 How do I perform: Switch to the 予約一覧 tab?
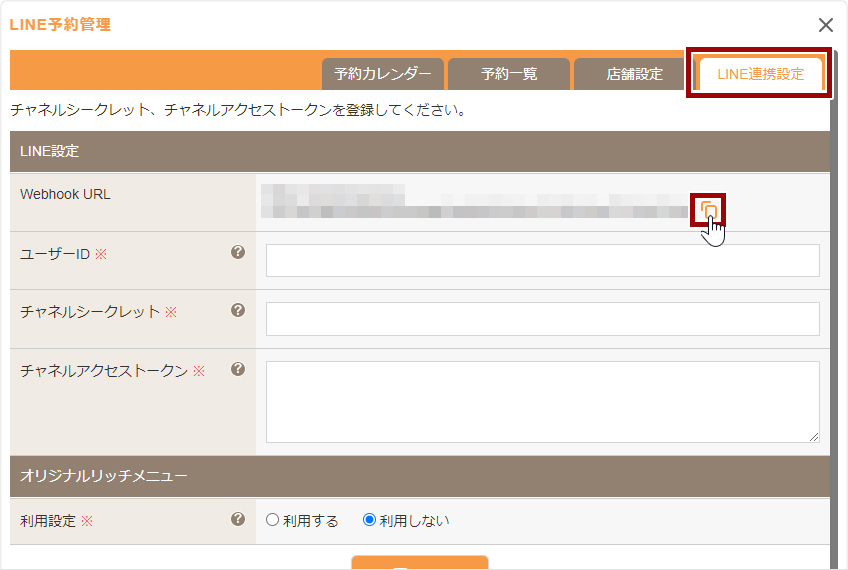click(509, 74)
